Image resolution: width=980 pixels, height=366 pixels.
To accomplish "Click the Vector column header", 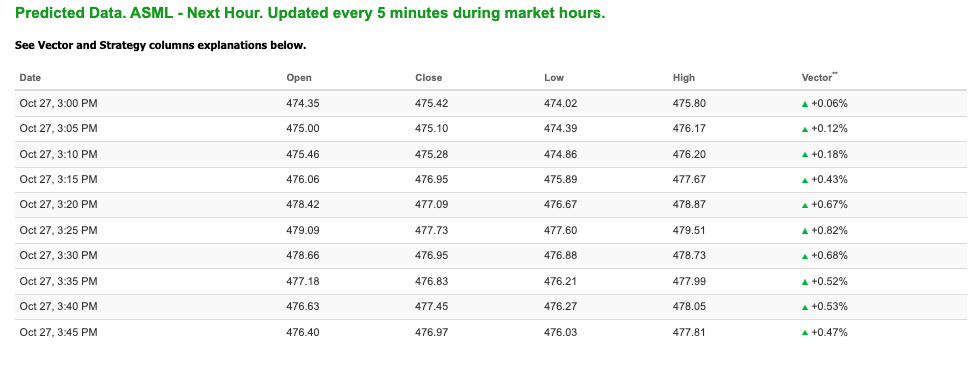I will (x=819, y=77).
